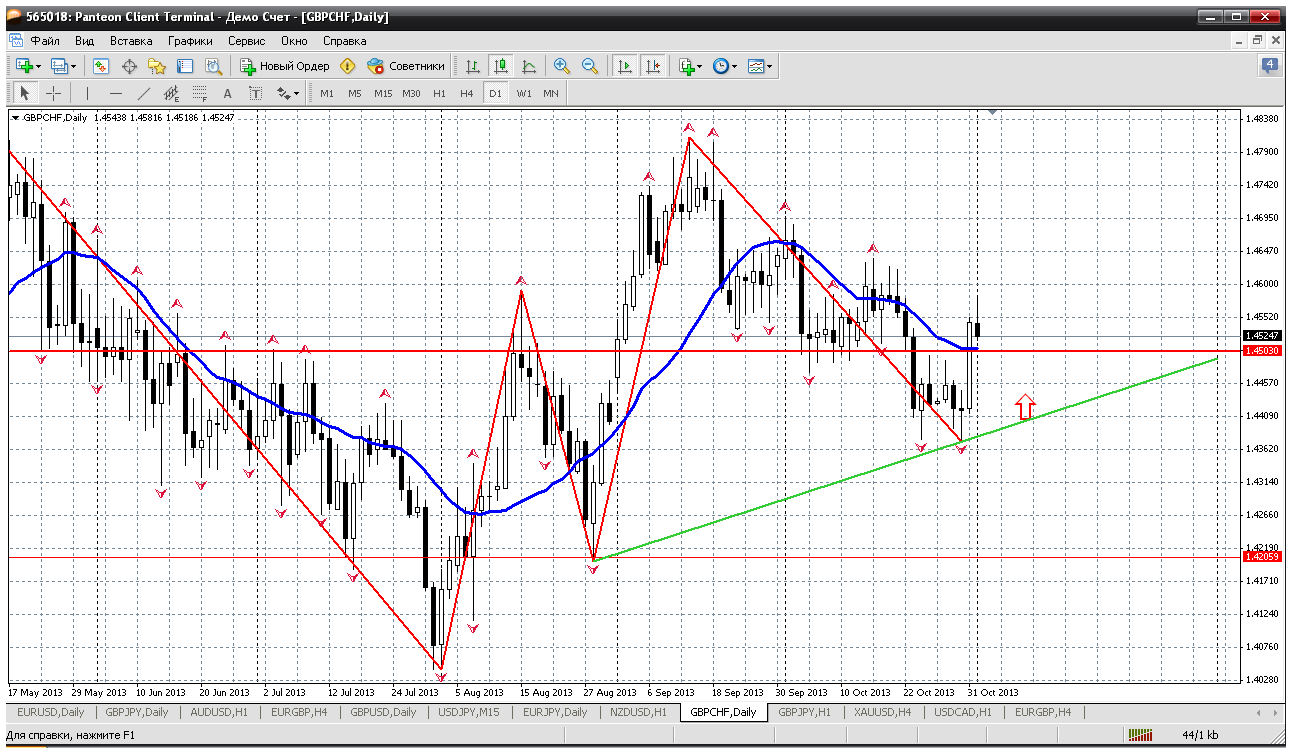Click the red price label 1.45030

click(1260, 351)
